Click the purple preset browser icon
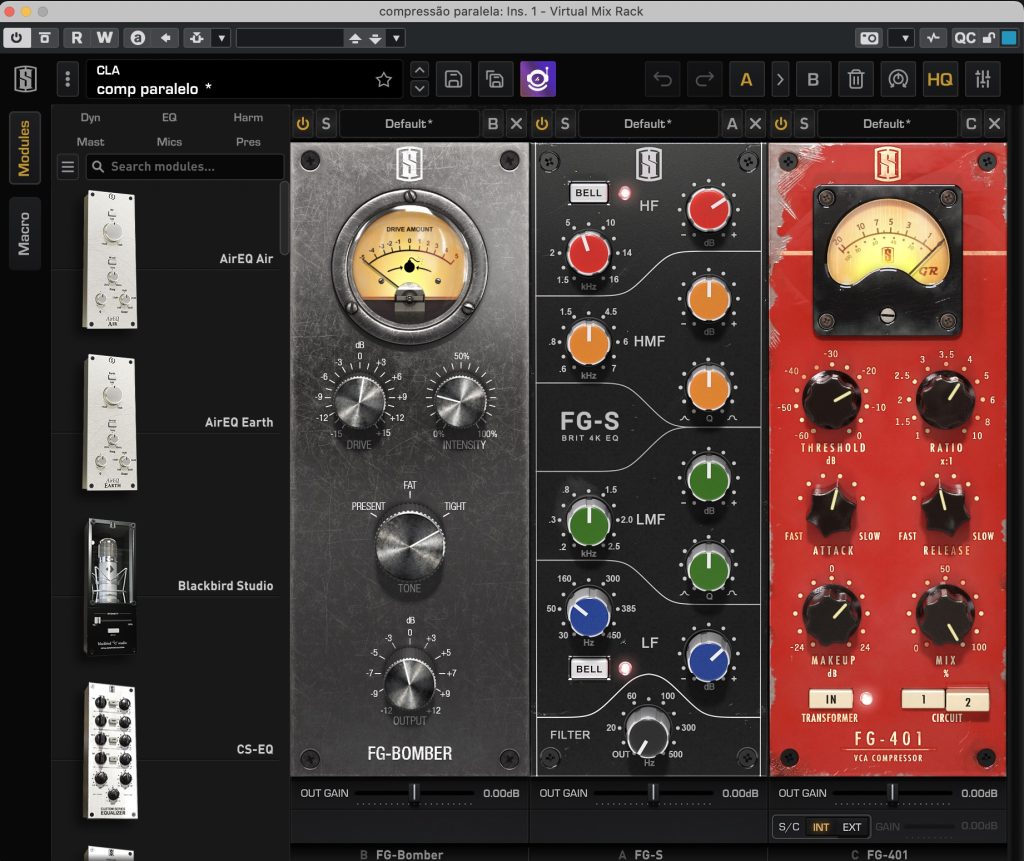 coord(538,80)
